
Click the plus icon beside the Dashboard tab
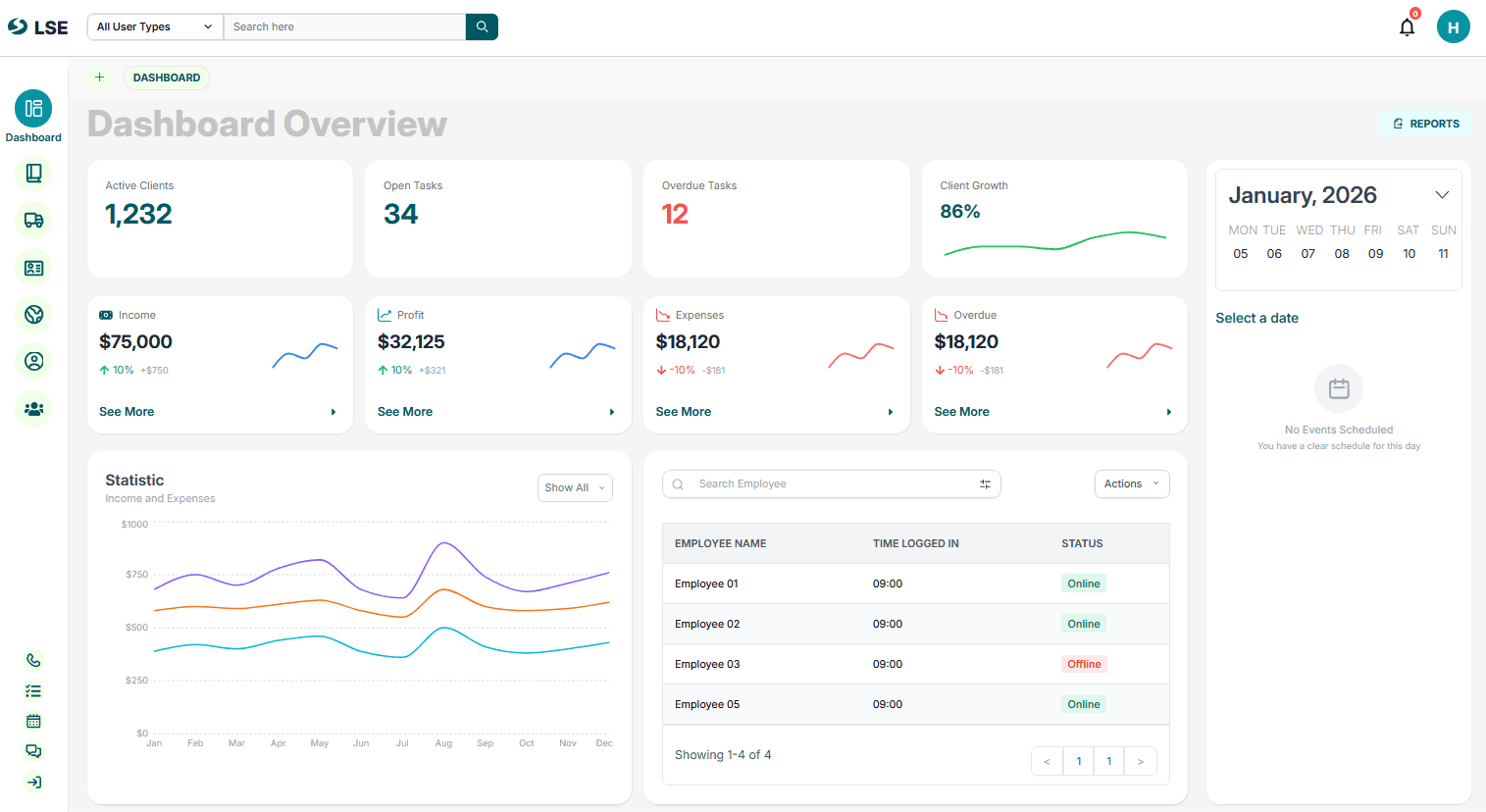[99, 77]
